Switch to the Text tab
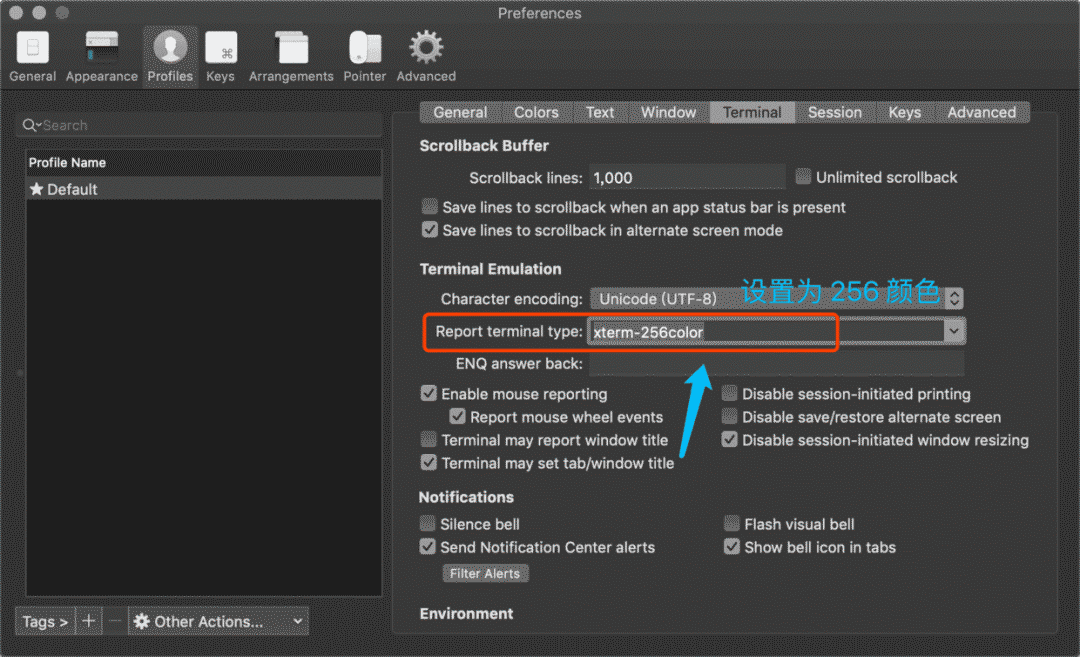 tap(600, 112)
